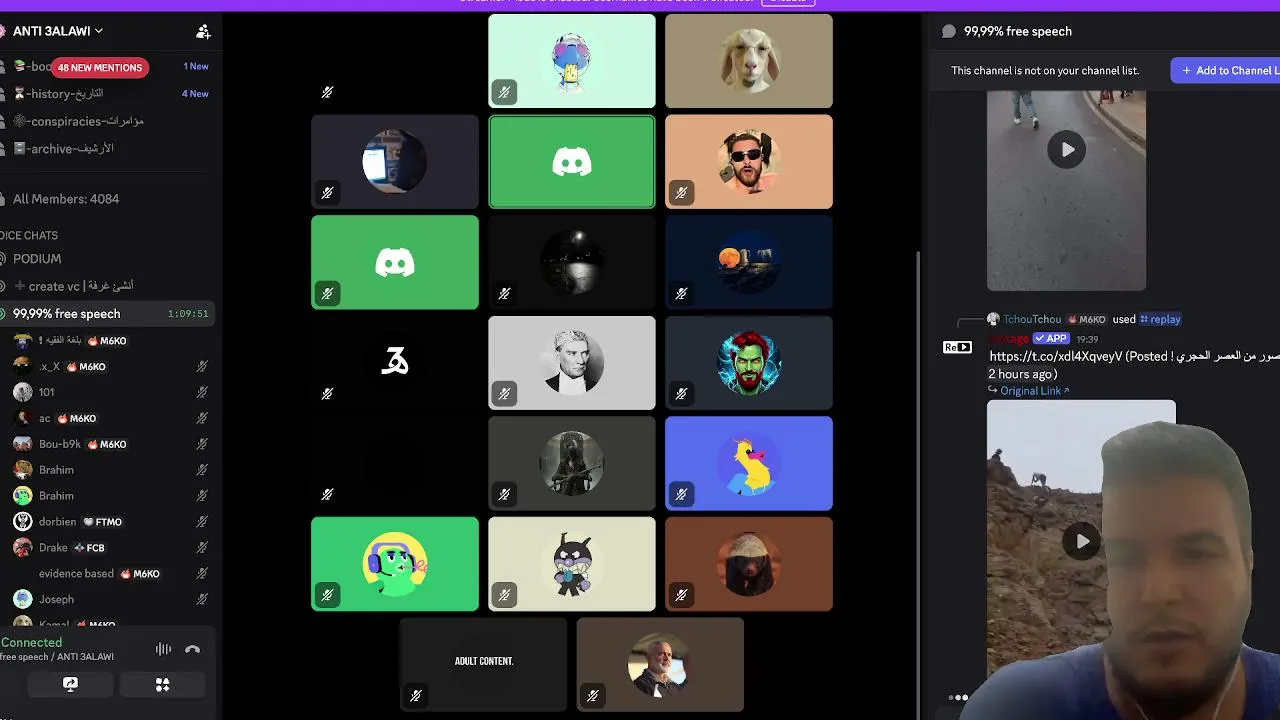Open dorbien's user avatar
The image size is (1280, 720).
coord(22,522)
